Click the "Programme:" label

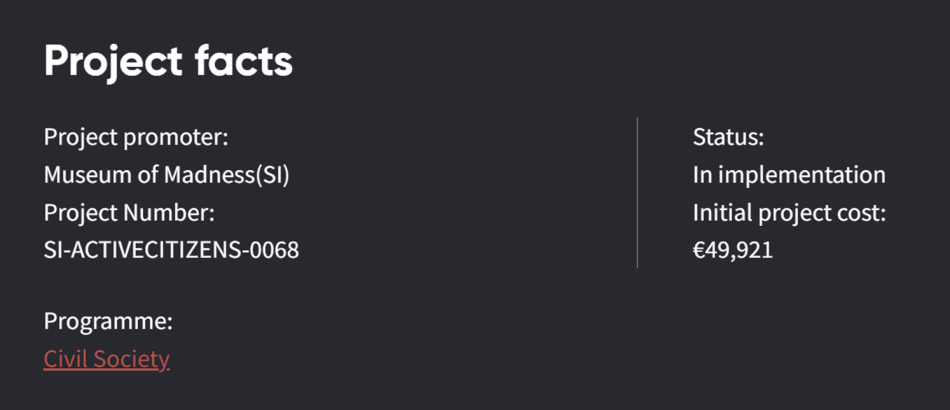pyautogui.click(x=108, y=322)
